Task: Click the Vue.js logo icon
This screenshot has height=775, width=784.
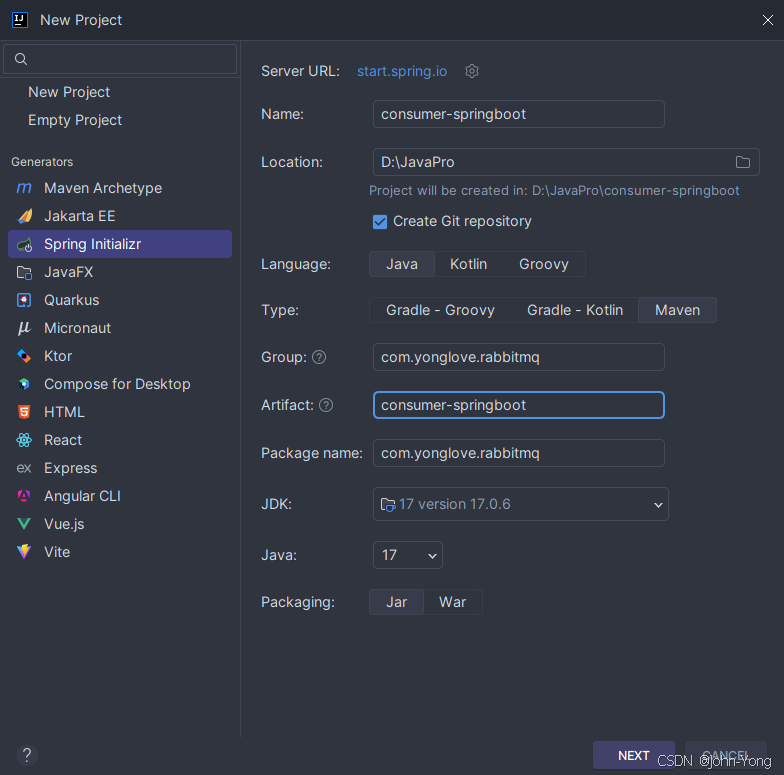Action: tap(24, 524)
